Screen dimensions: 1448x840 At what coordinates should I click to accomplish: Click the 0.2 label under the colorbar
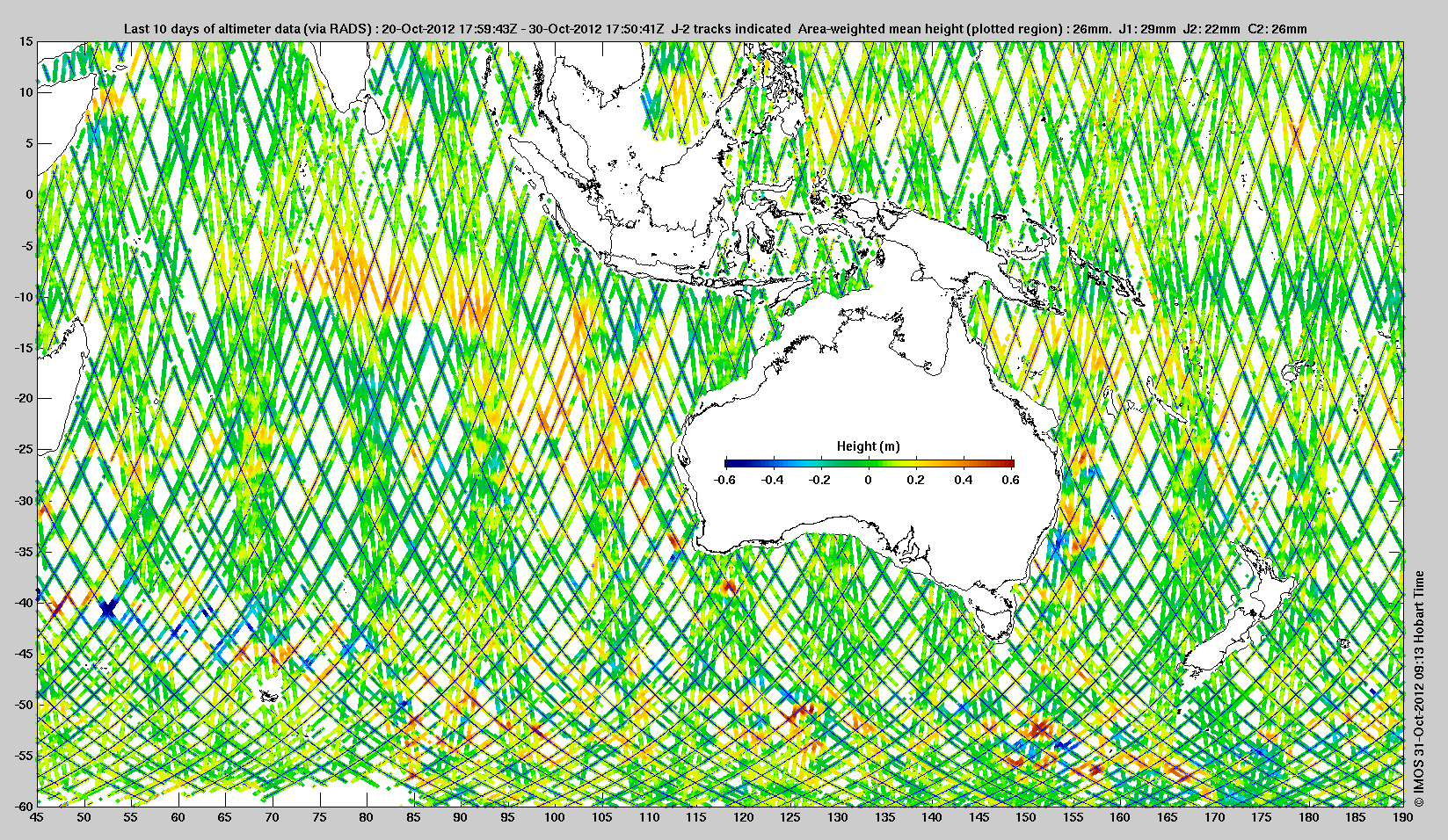tap(915, 480)
